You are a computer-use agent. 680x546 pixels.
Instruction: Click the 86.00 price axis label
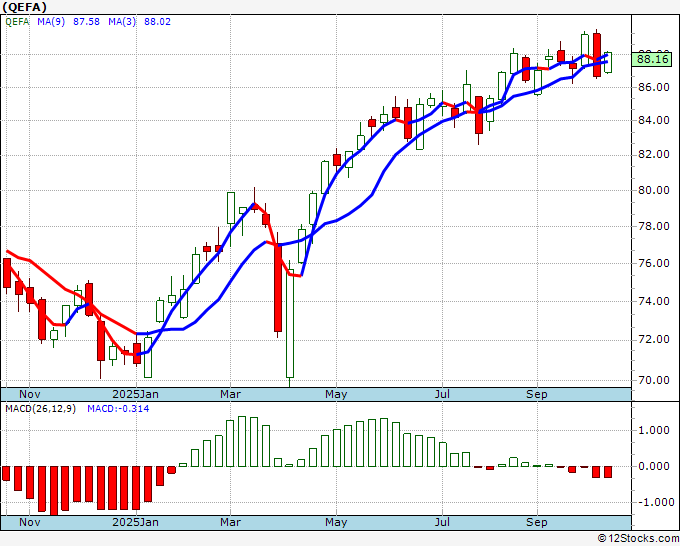[x=656, y=87]
